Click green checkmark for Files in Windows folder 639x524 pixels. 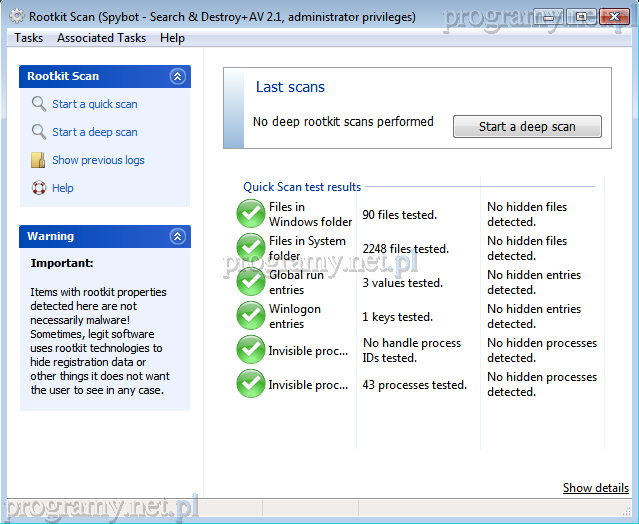point(251,214)
